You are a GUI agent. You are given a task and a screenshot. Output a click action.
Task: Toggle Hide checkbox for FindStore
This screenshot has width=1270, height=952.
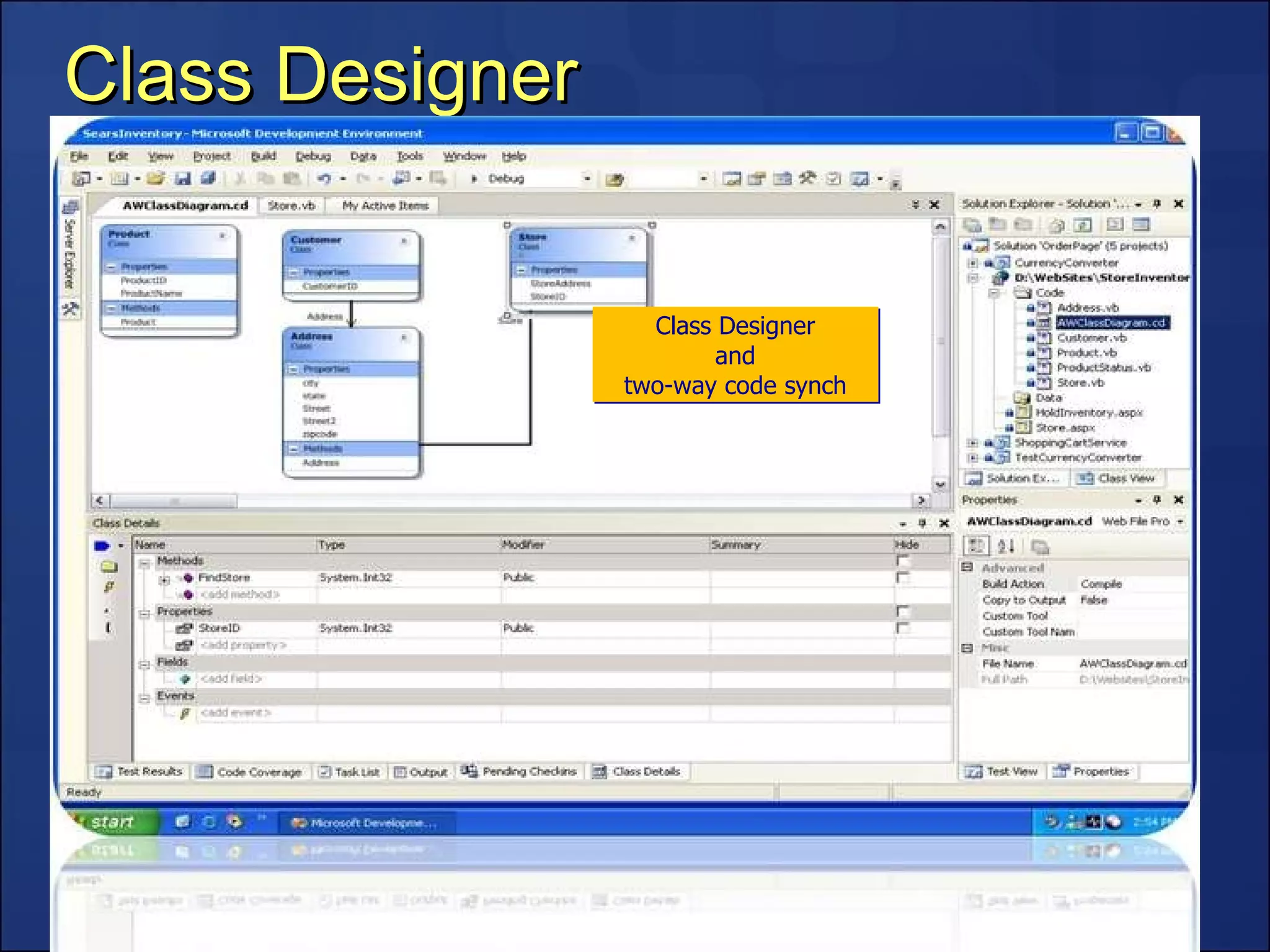(x=903, y=578)
